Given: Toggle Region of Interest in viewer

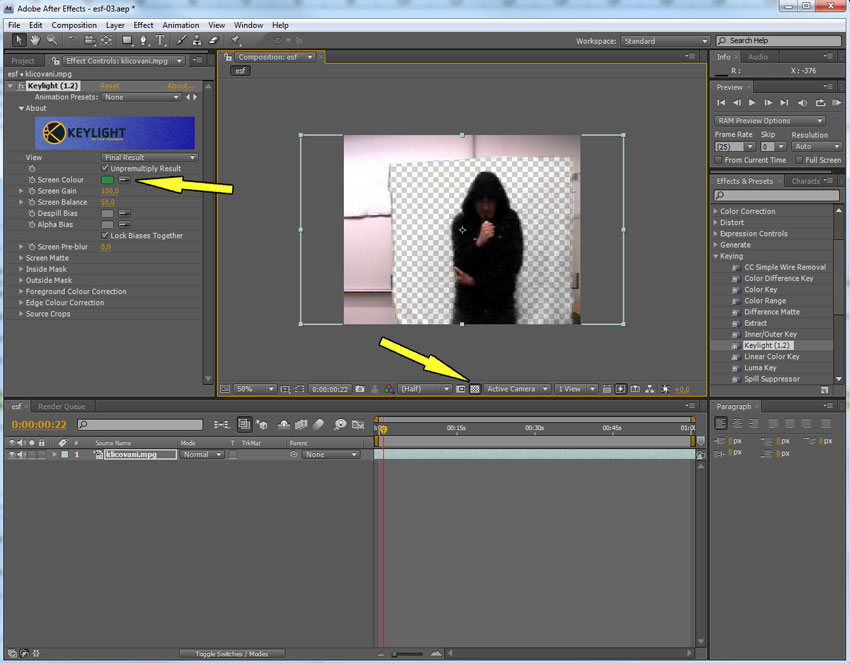Looking at the screenshot, I should click(460, 389).
